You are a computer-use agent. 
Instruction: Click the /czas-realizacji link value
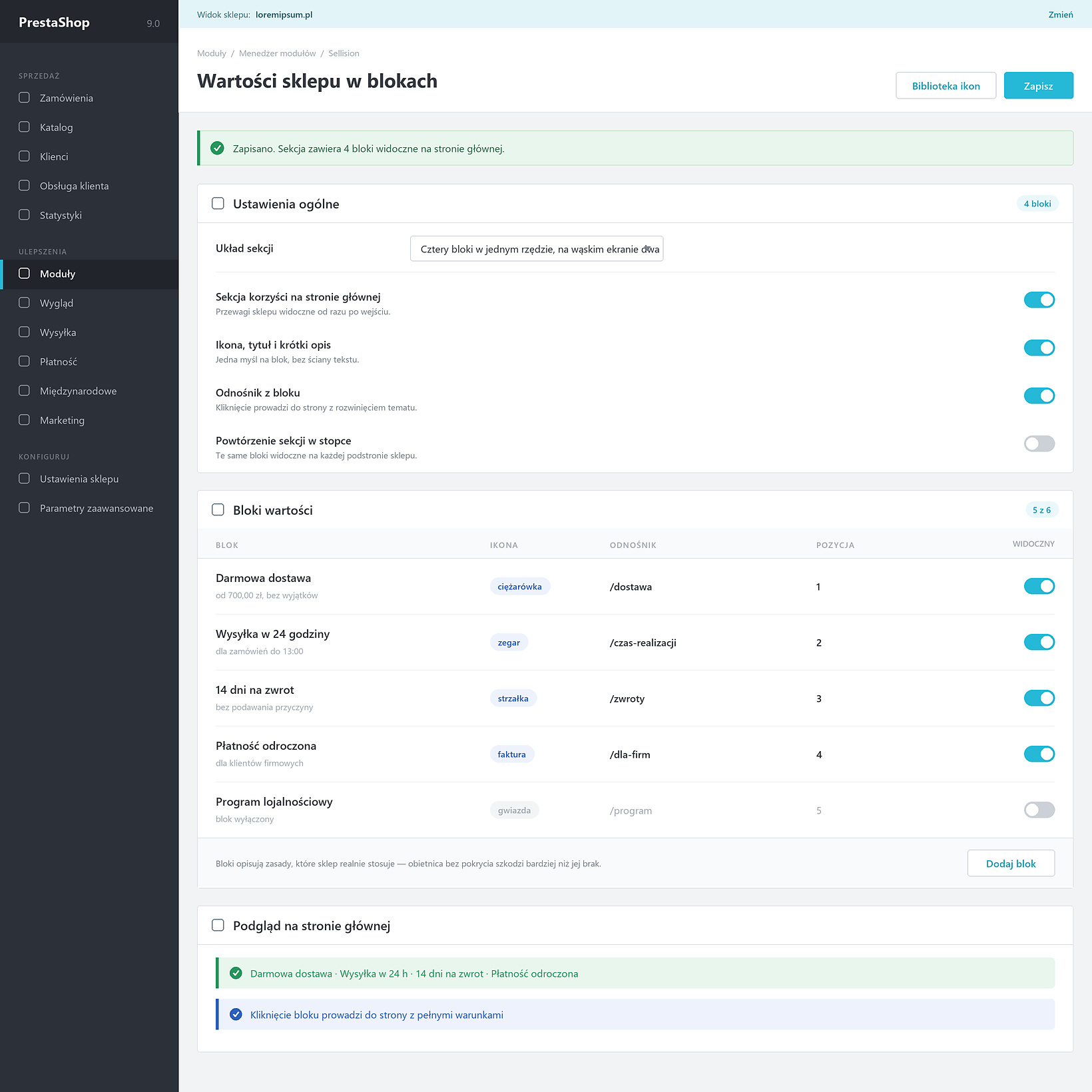tap(643, 643)
